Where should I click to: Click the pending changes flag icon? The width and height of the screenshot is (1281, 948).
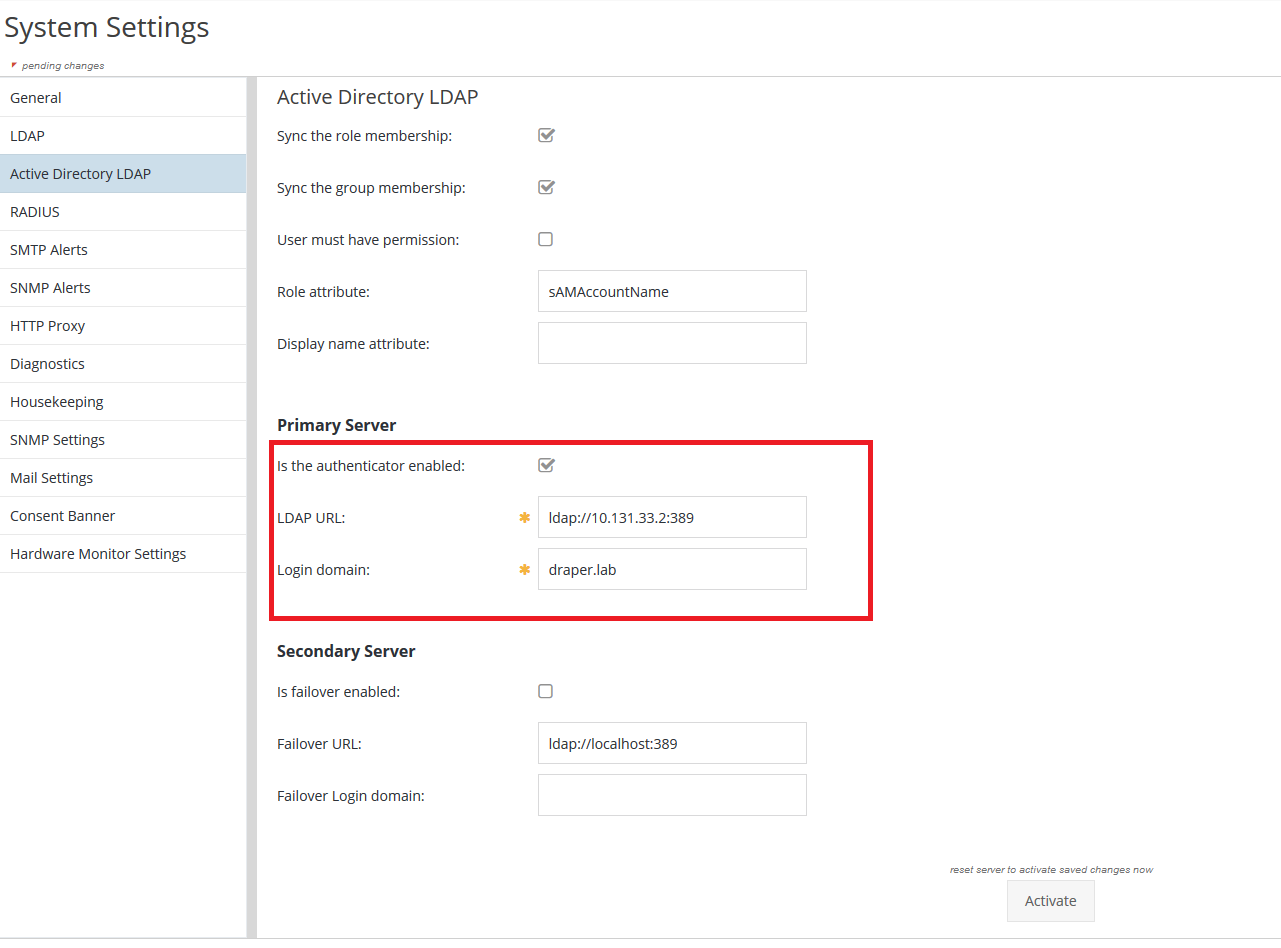[13, 65]
